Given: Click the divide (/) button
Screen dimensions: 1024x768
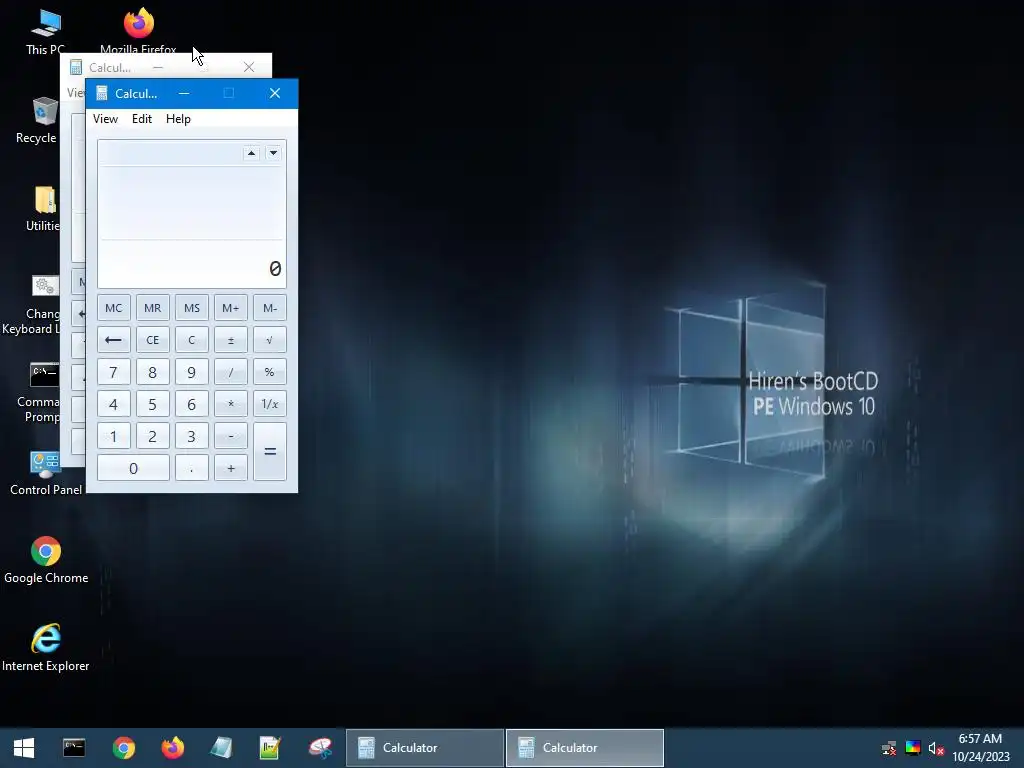Looking at the screenshot, I should pyautogui.click(x=231, y=372).
